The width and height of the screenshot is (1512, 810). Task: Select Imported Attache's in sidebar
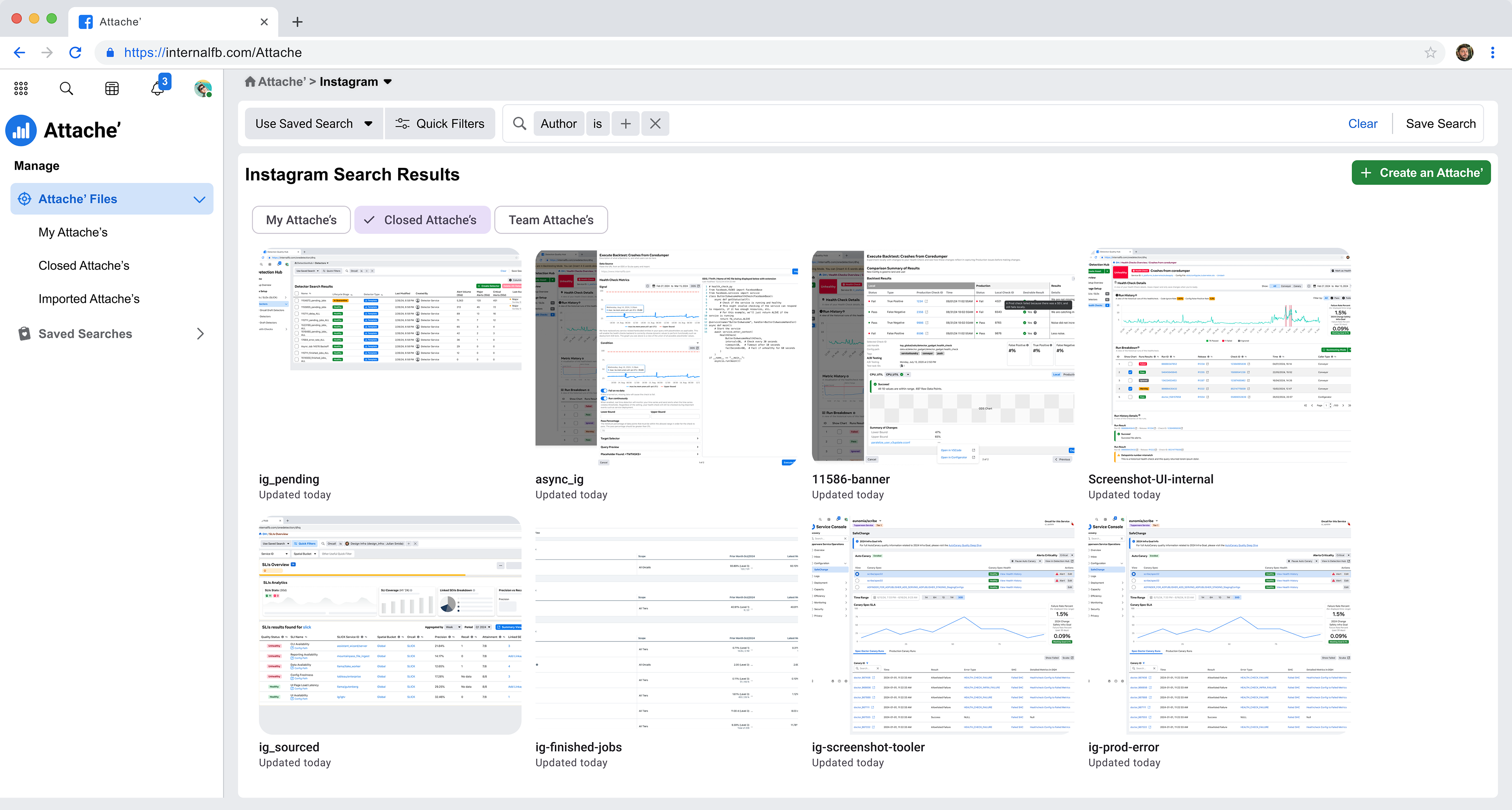pyautogui.click(x=89, y=299)
